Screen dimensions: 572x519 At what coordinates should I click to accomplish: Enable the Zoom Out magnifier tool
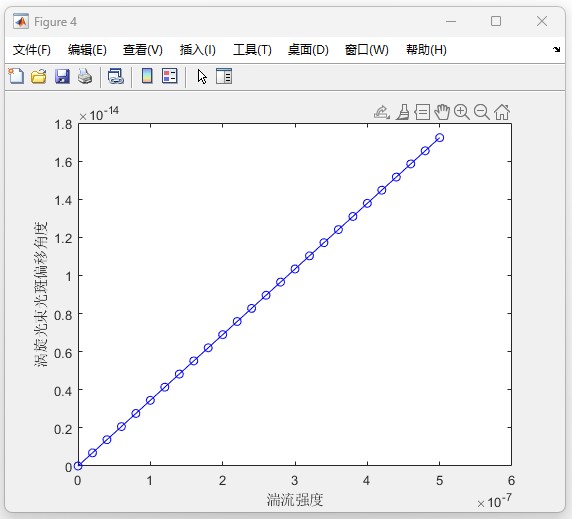coord(482,112)
